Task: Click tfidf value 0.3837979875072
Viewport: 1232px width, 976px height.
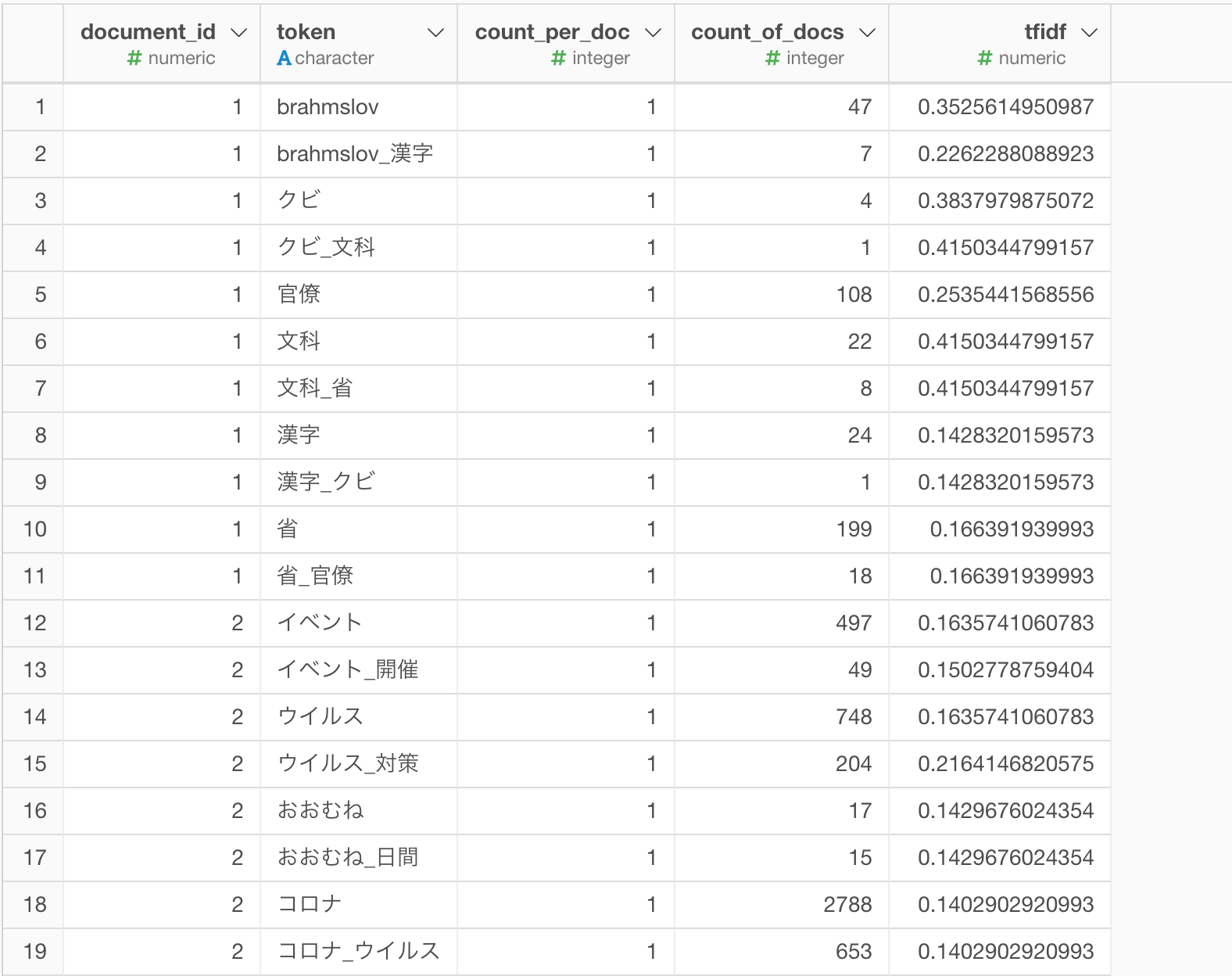Action: tap(1005, 201)
